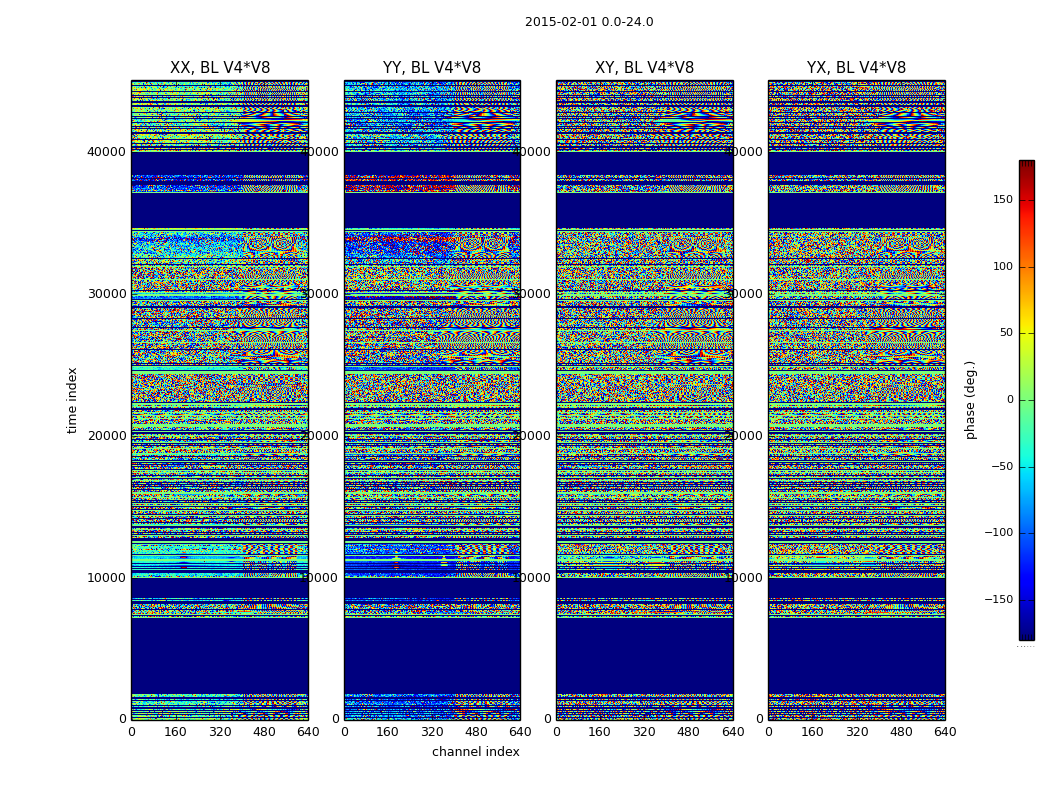The width and height of the screenshot is (1050, 800).
Task: Click the "40000" y-tick of the XX plot
Action: click(x=107, y=152)
